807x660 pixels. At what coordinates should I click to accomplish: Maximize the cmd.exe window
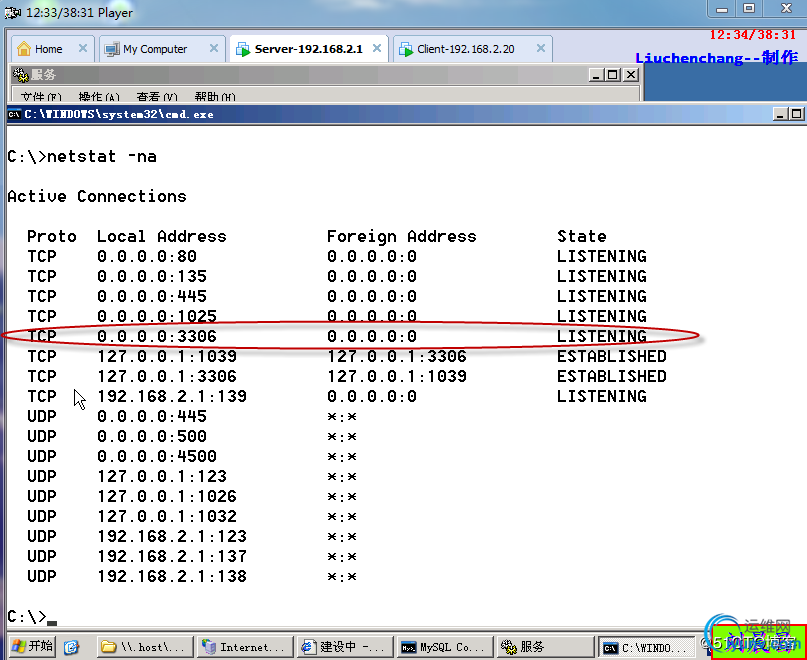[x=796, y=114]
